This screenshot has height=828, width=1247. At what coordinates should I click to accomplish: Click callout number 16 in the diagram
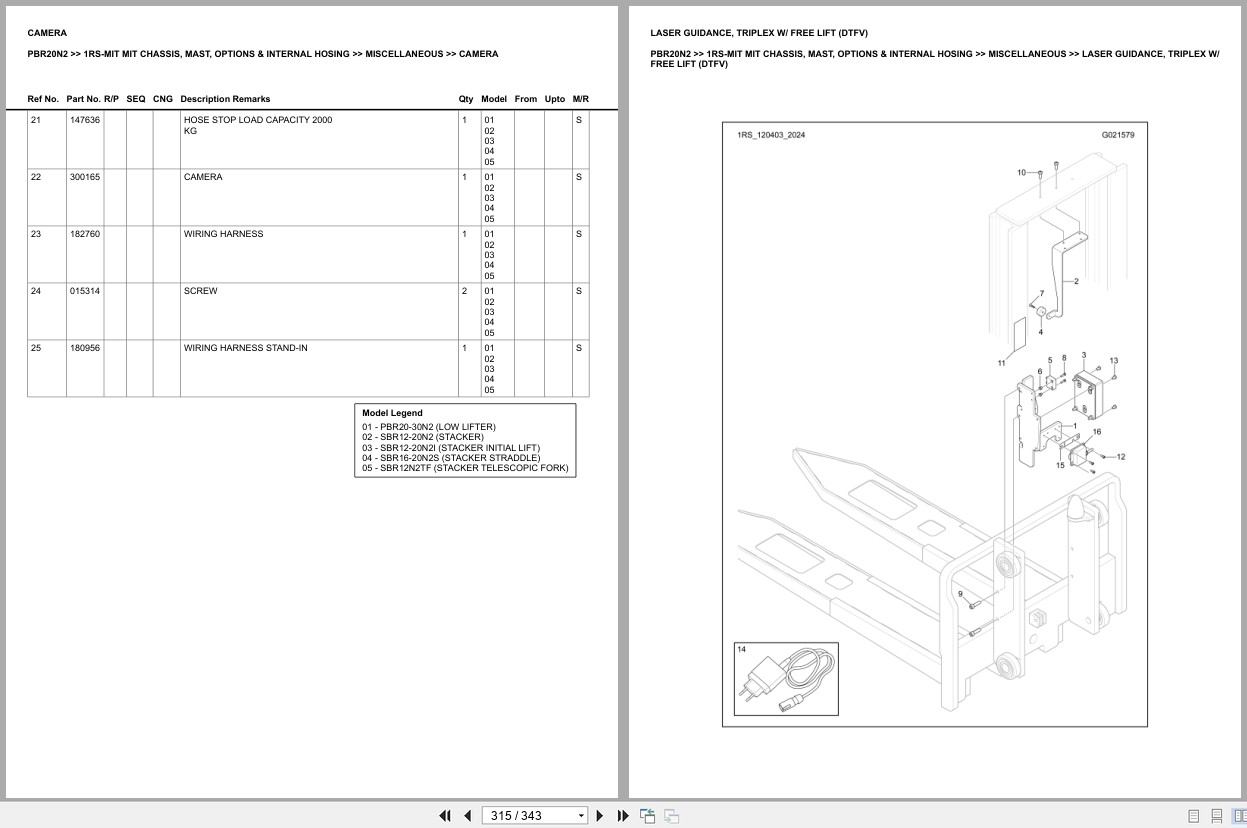pyautogui.click(x=1097, y=432)
